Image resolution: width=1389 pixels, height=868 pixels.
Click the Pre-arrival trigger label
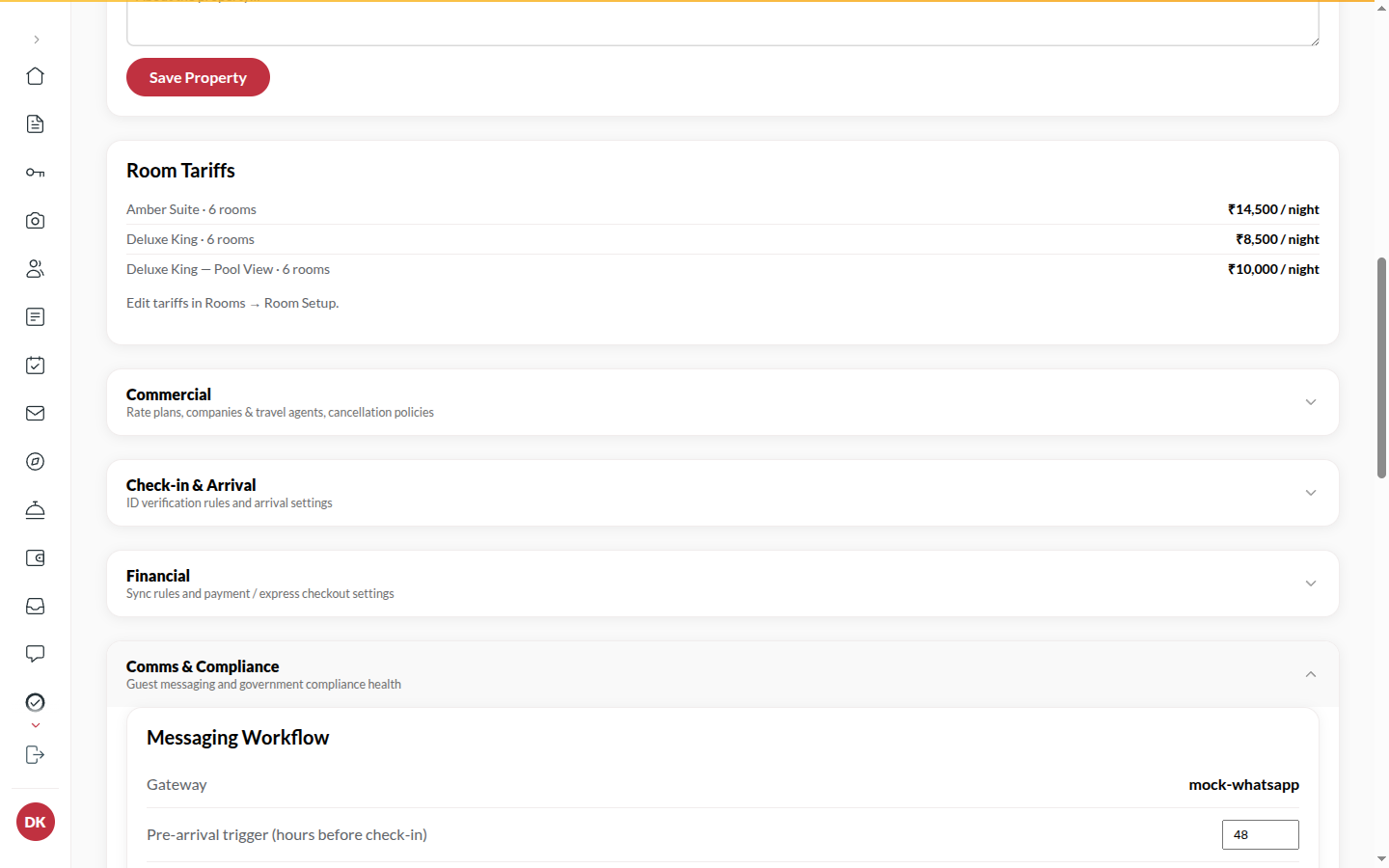286,835
